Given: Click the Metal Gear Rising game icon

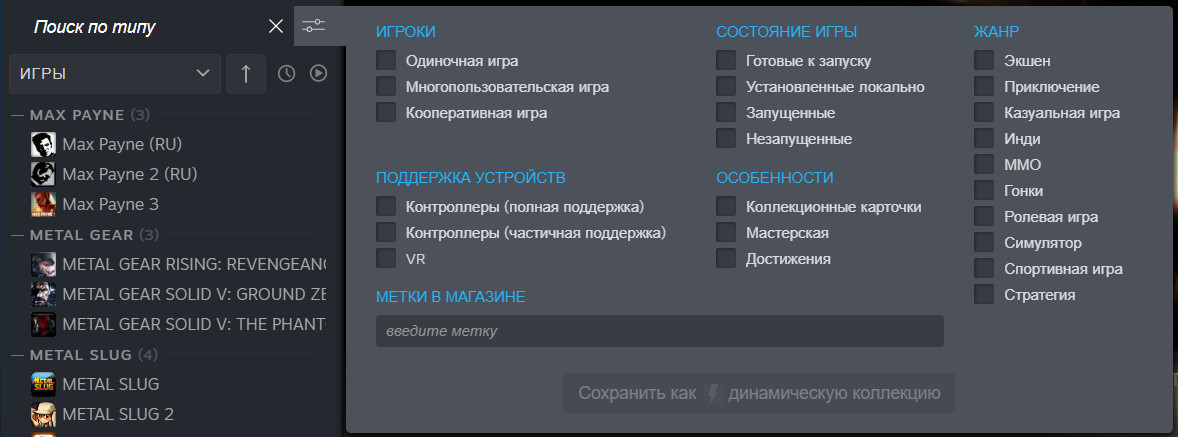Looking at the screenshot, I should [43, 265].
